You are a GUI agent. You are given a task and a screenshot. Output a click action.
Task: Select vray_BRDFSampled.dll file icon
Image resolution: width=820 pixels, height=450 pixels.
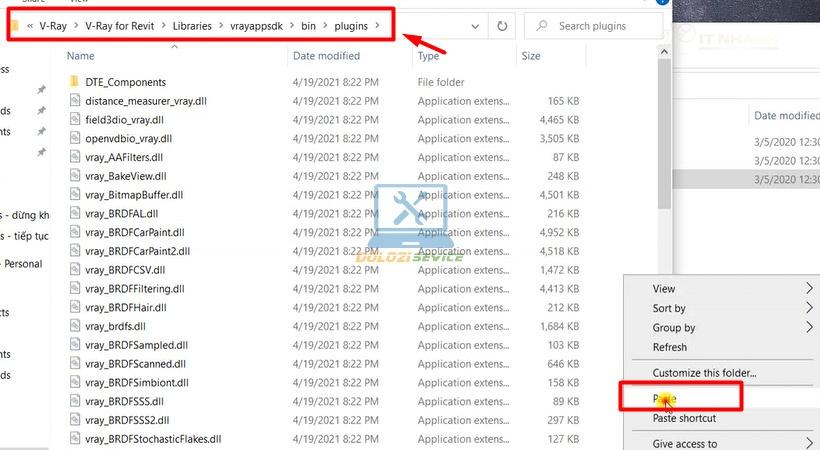tap(75, 344)
